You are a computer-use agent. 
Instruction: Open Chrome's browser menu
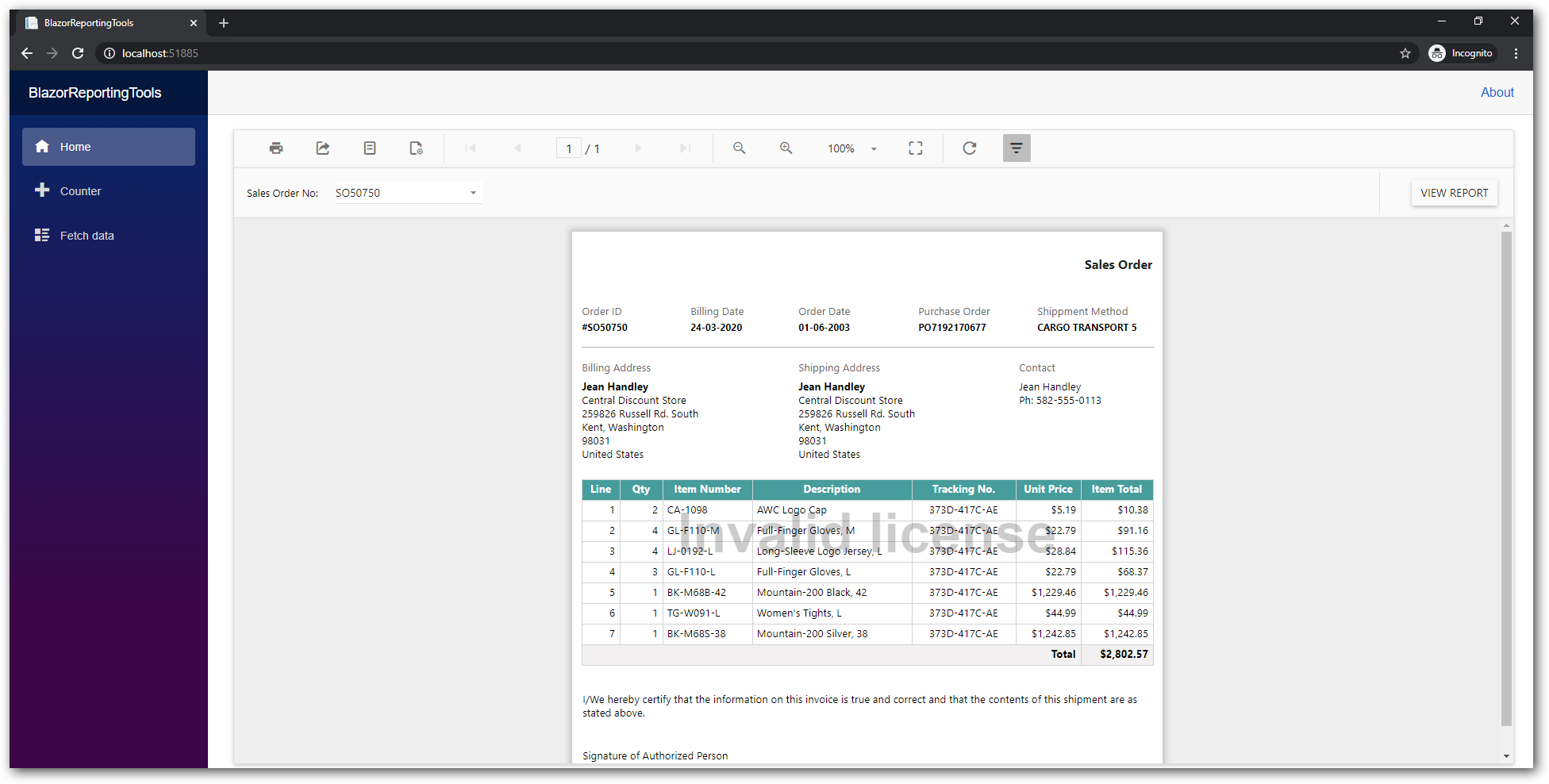coord(1516,52)
